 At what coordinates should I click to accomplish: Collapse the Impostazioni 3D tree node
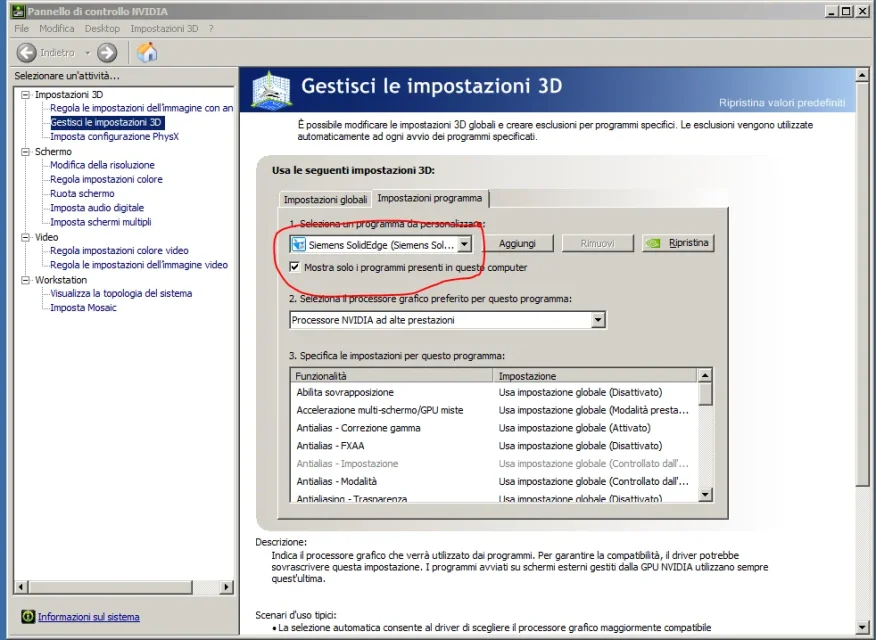pos(26,94)
